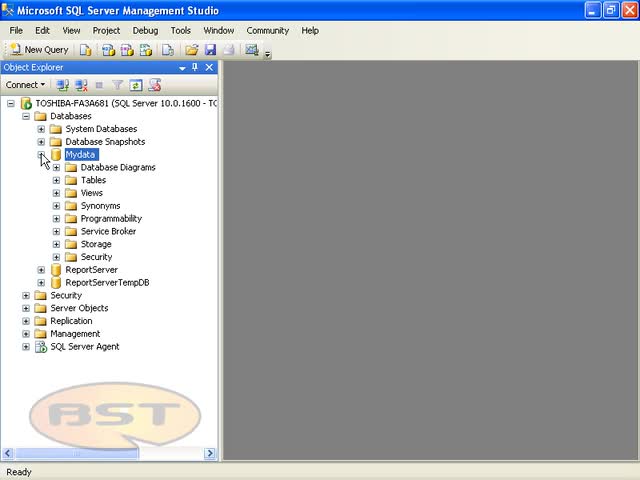Click the Open File folder icon
This screenshot has width=640, height=480.
[x=191, y=50]
